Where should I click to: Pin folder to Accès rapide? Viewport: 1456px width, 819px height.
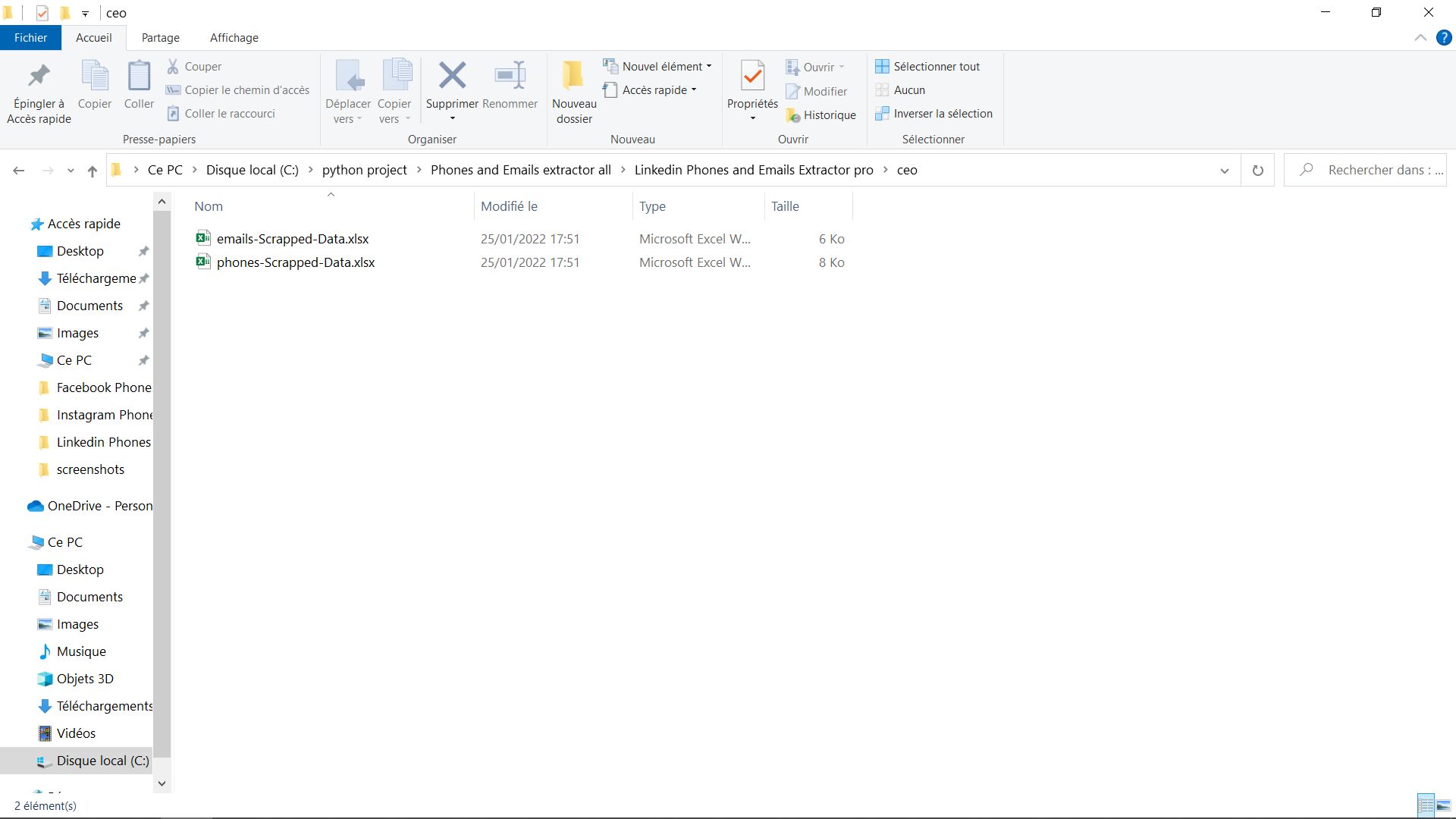pos(39,93)
